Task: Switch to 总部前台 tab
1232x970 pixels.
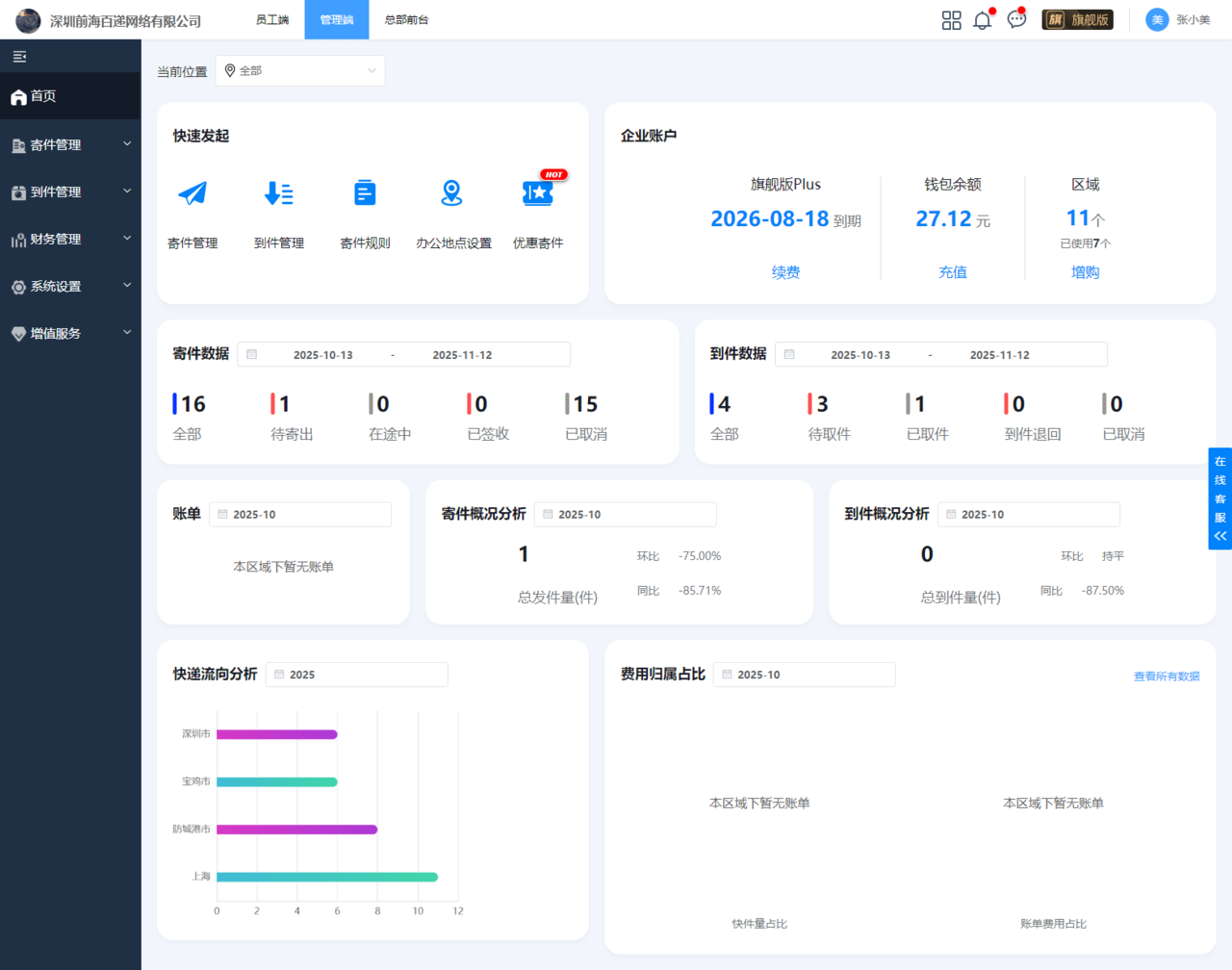Action: 406,20
